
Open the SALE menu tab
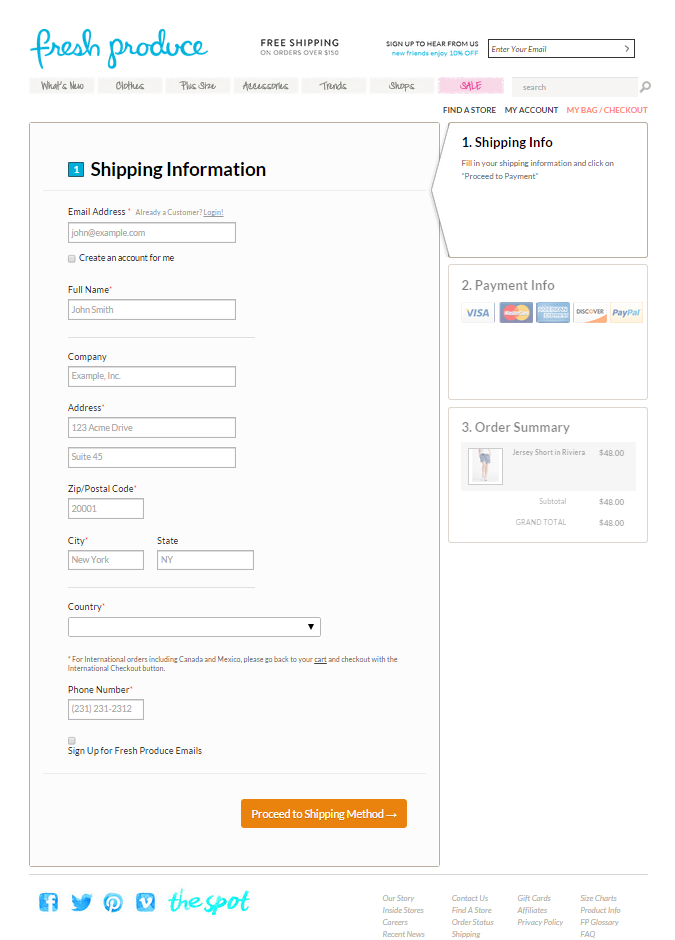pos(471,86)
